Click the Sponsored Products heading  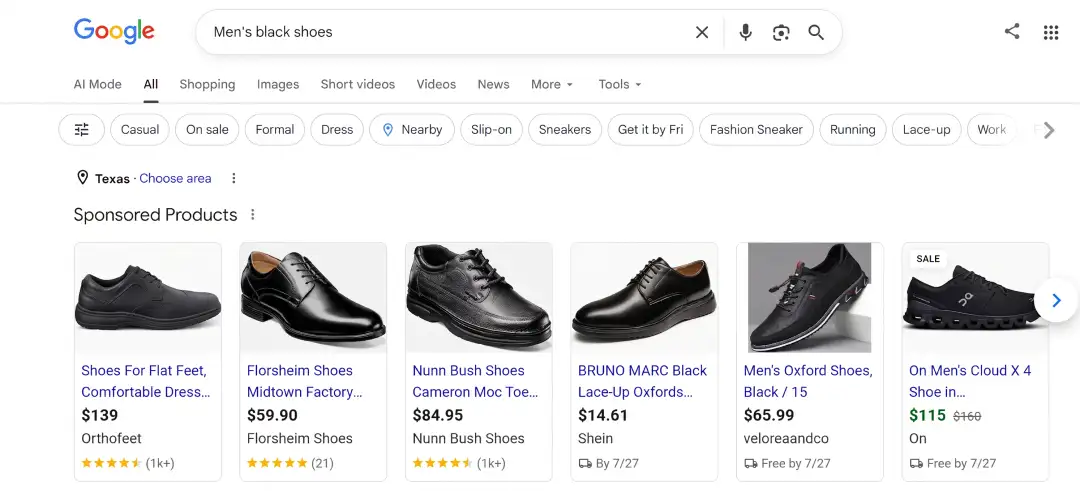pos(156,215)
